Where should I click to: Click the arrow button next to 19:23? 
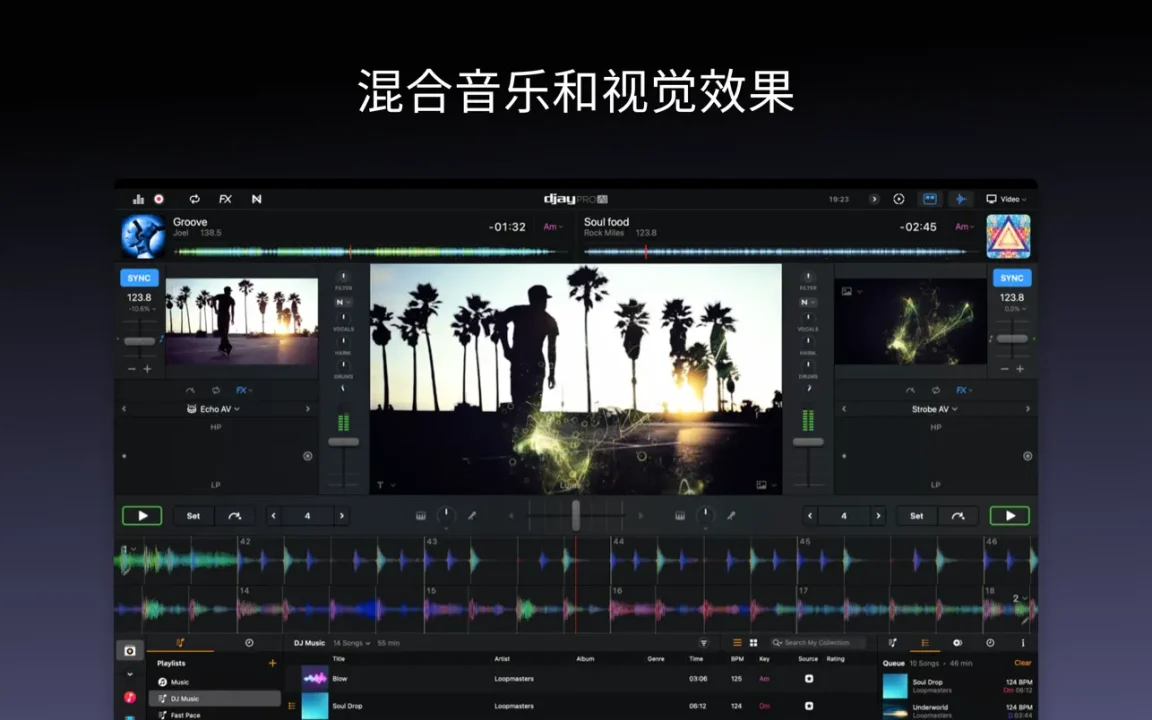point(874,199)
